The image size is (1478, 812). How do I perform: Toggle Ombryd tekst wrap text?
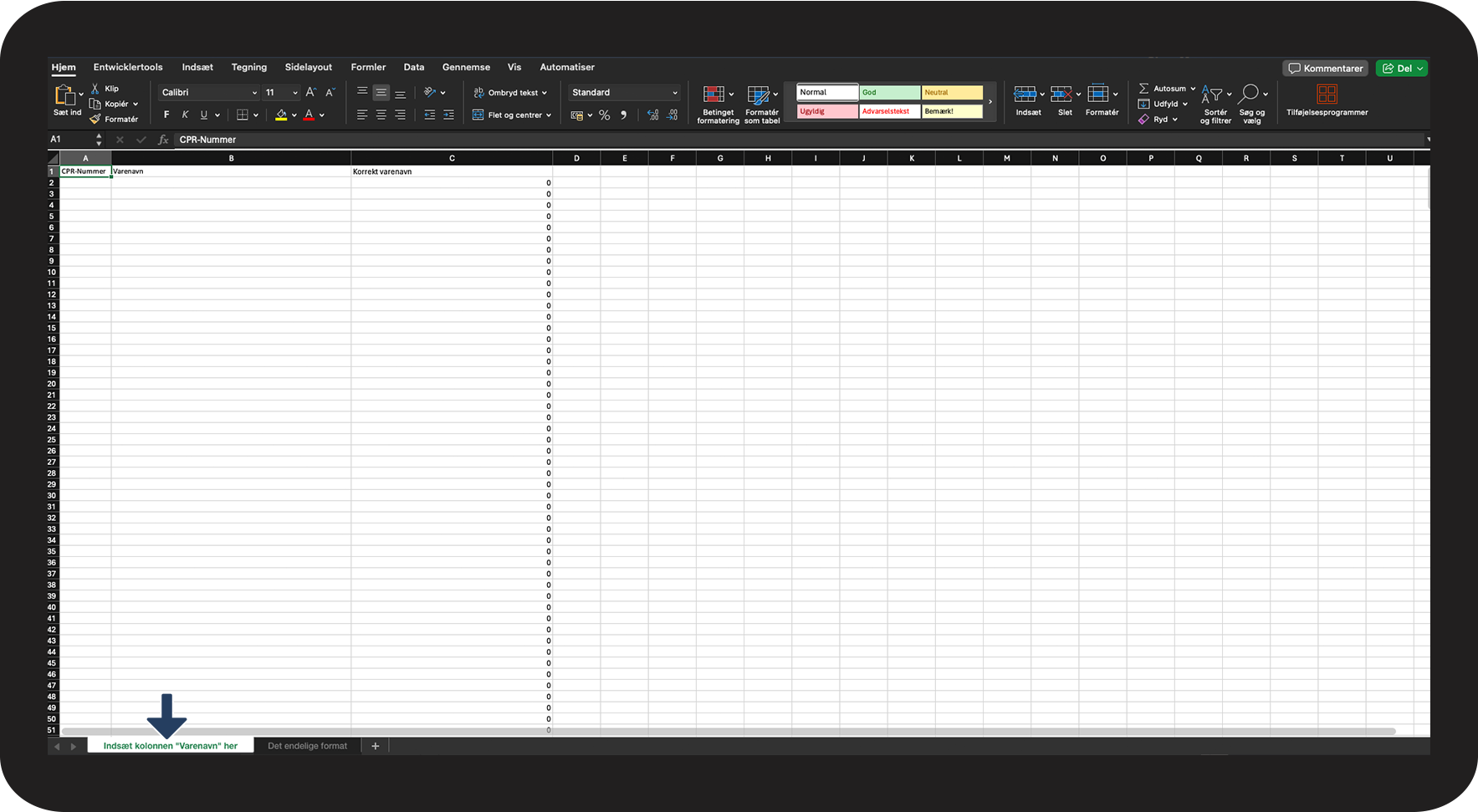[510, 93]
